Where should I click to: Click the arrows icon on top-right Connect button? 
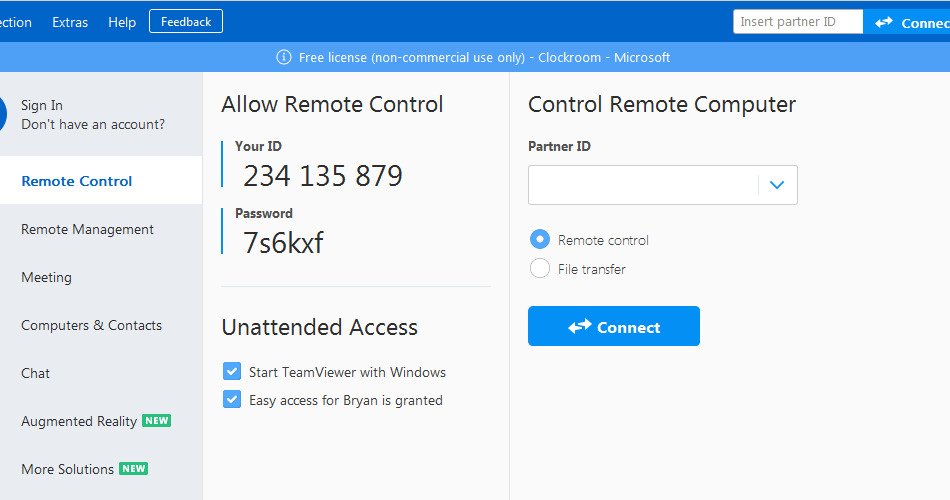click(884, 22)
